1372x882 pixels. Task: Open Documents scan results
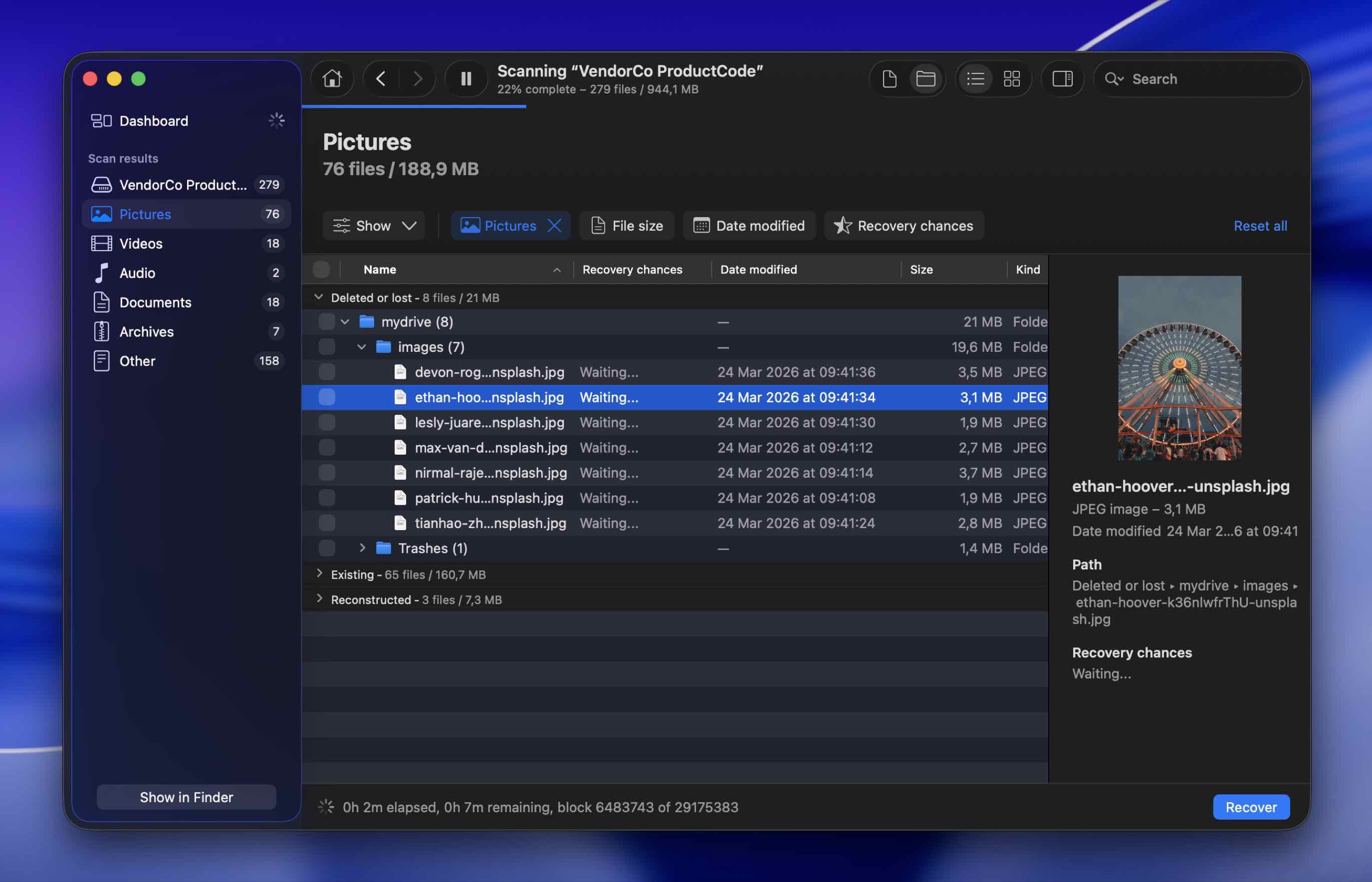[187, 302]
